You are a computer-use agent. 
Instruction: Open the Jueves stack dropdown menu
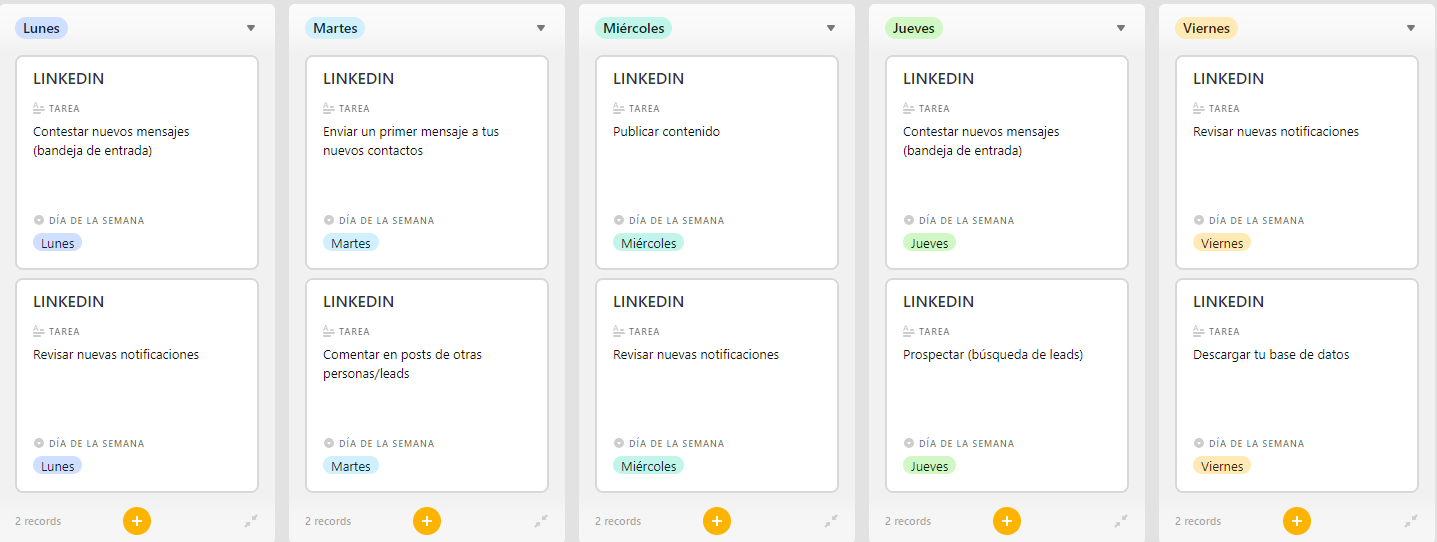tap(1121, 28)
